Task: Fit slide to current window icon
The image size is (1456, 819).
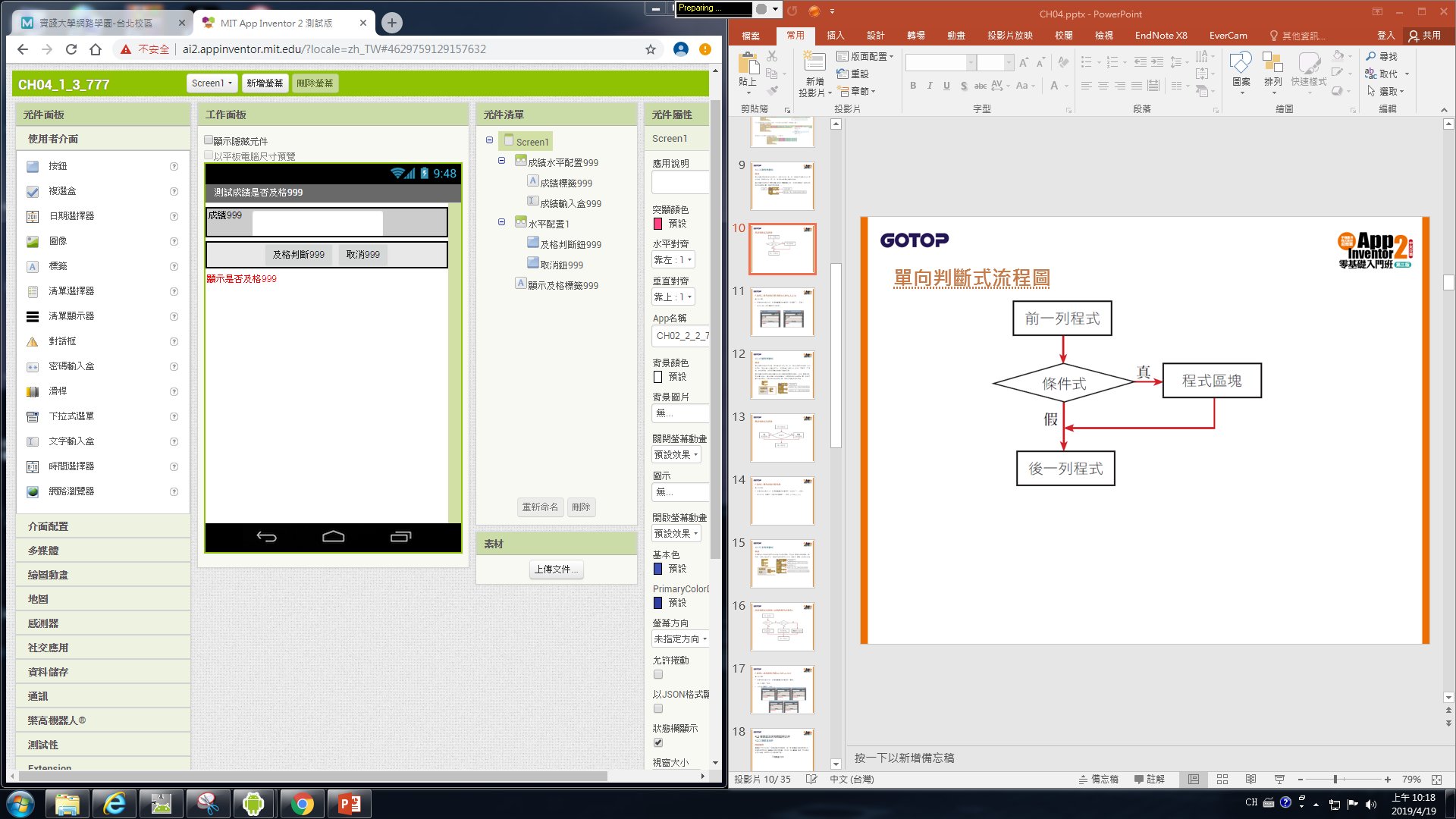Action: 1436,780
